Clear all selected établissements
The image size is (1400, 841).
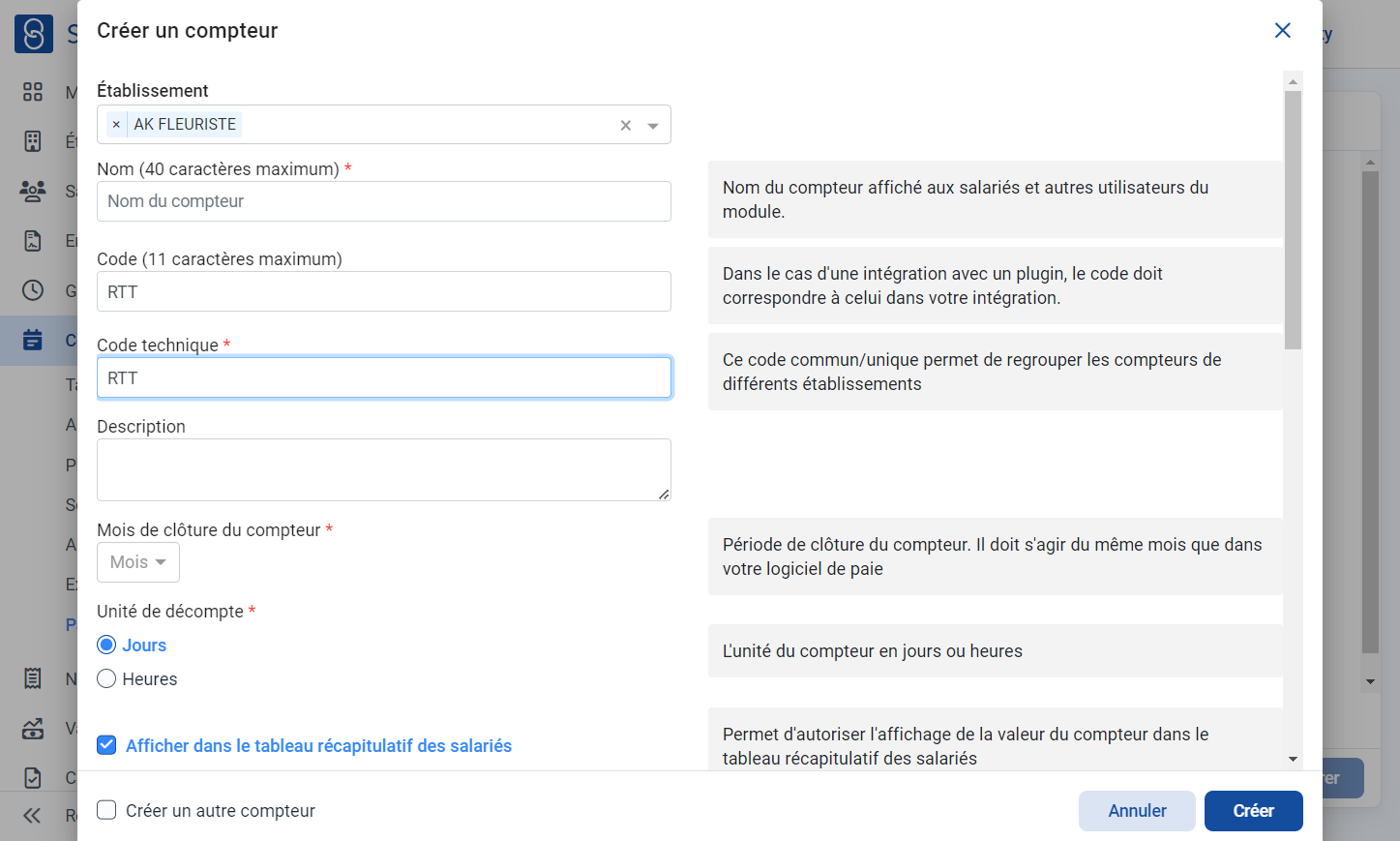coord(626,125)
